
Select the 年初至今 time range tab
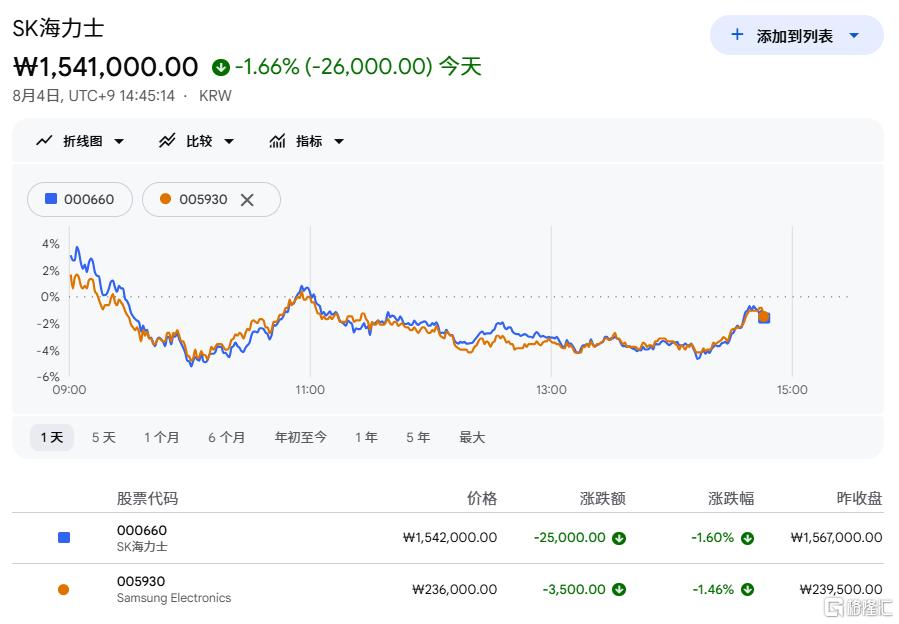pyautogui.click(x=300, y=438)
